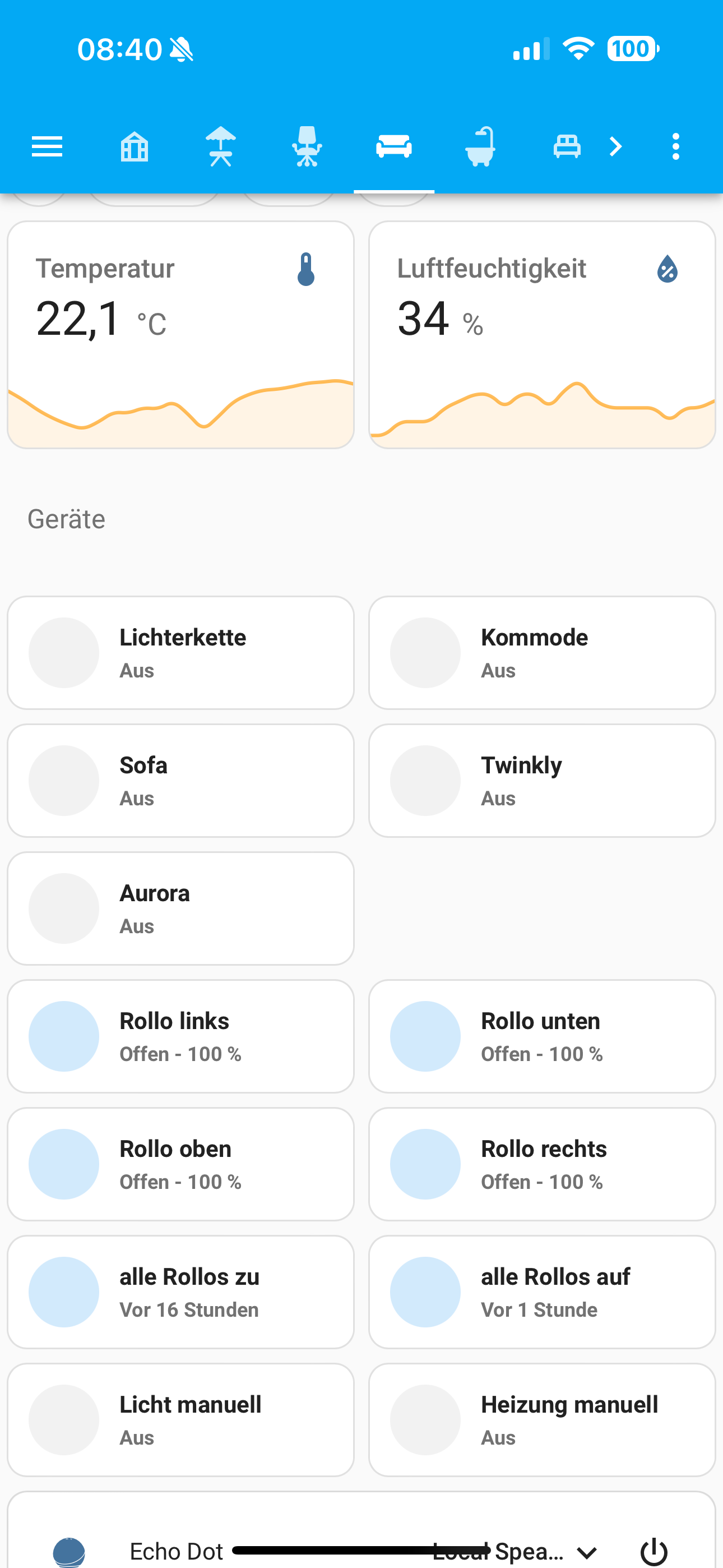Switch to the house overview tab
The width and height of the screenshot is (723, 1568).
tap(135, 147)
